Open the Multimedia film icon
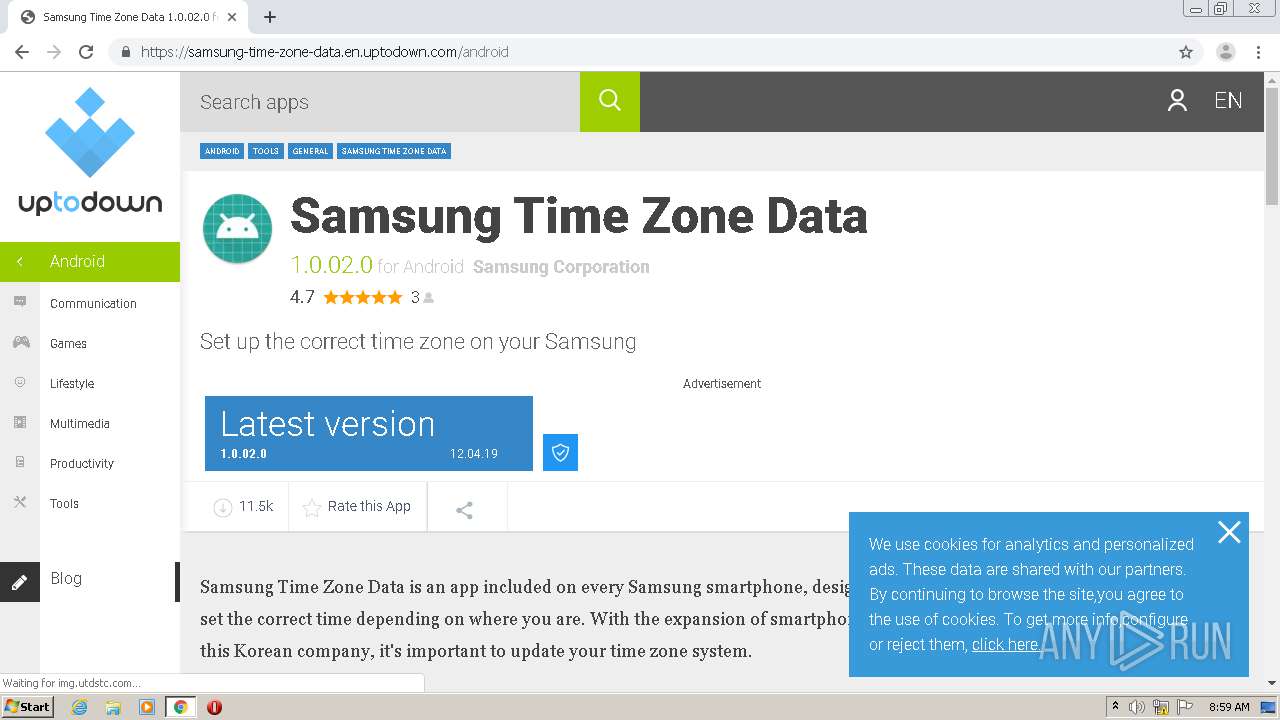The image size is (1280, 720). tap(20, 422)
